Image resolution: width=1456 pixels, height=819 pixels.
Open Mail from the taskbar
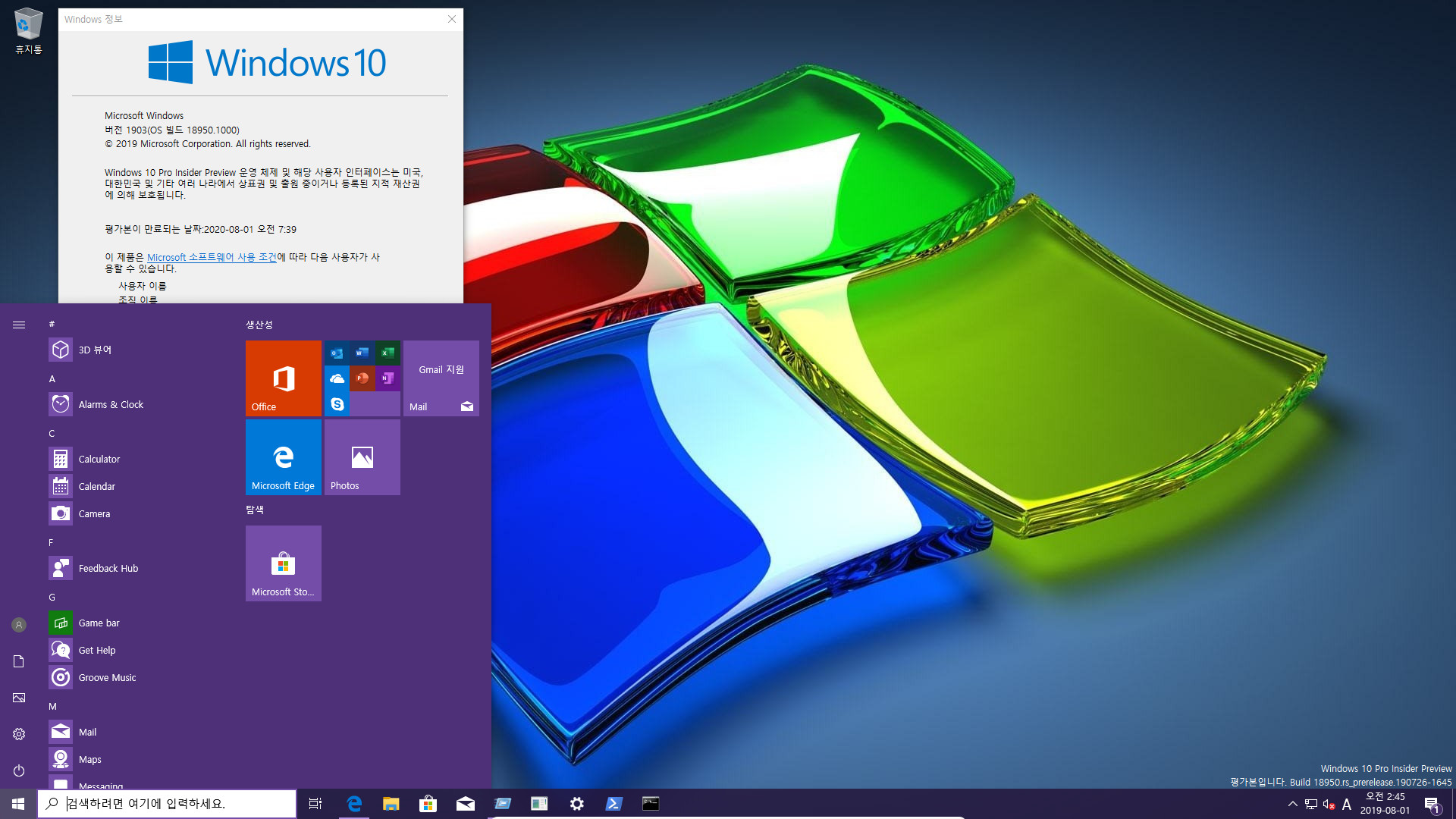tap(465, 804)
